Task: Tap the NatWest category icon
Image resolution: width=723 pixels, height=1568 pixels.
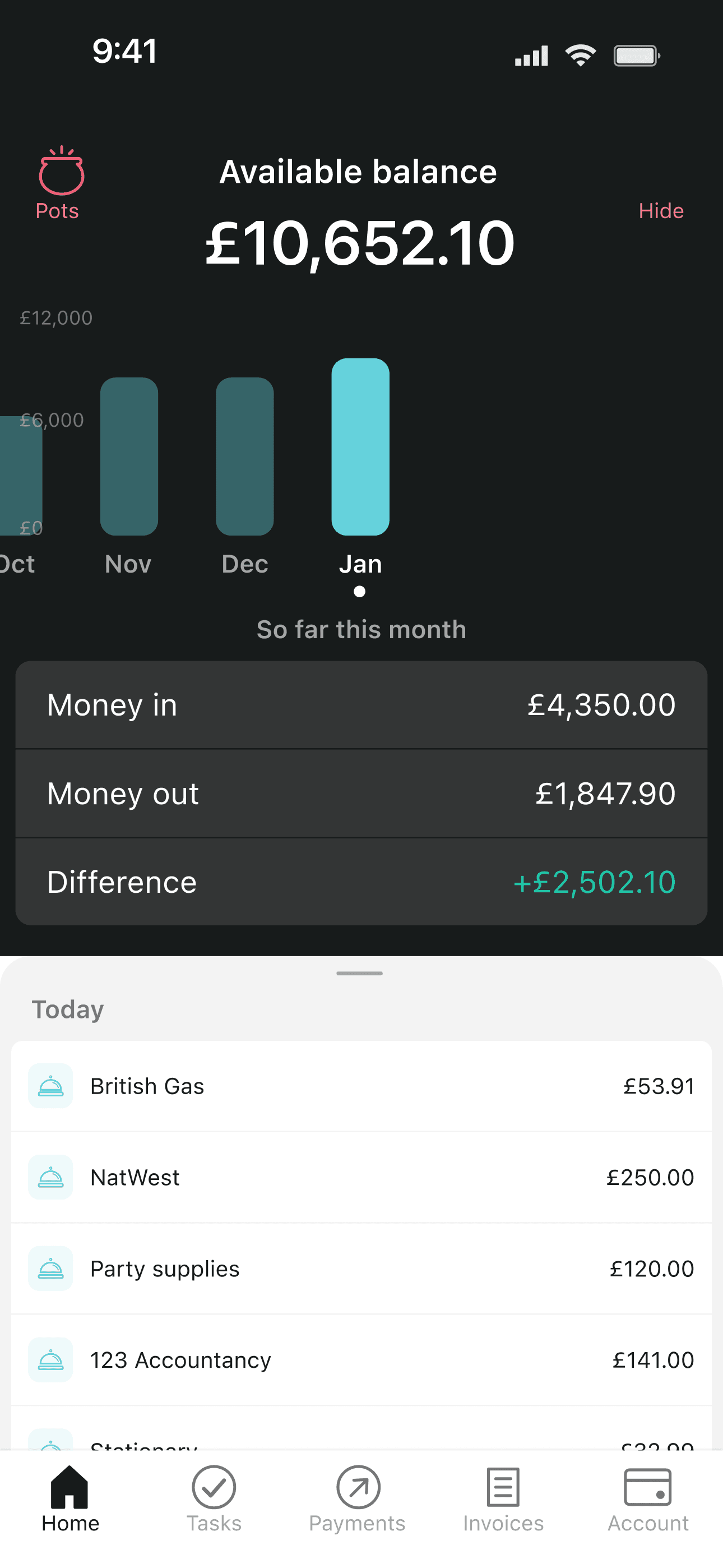Action: coord(50,1177)
